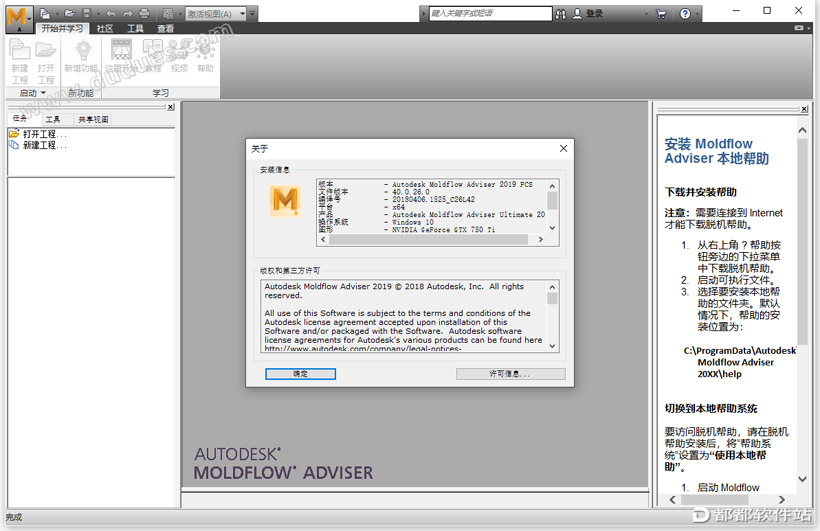Click the undo arrow icon

(111, 14)
